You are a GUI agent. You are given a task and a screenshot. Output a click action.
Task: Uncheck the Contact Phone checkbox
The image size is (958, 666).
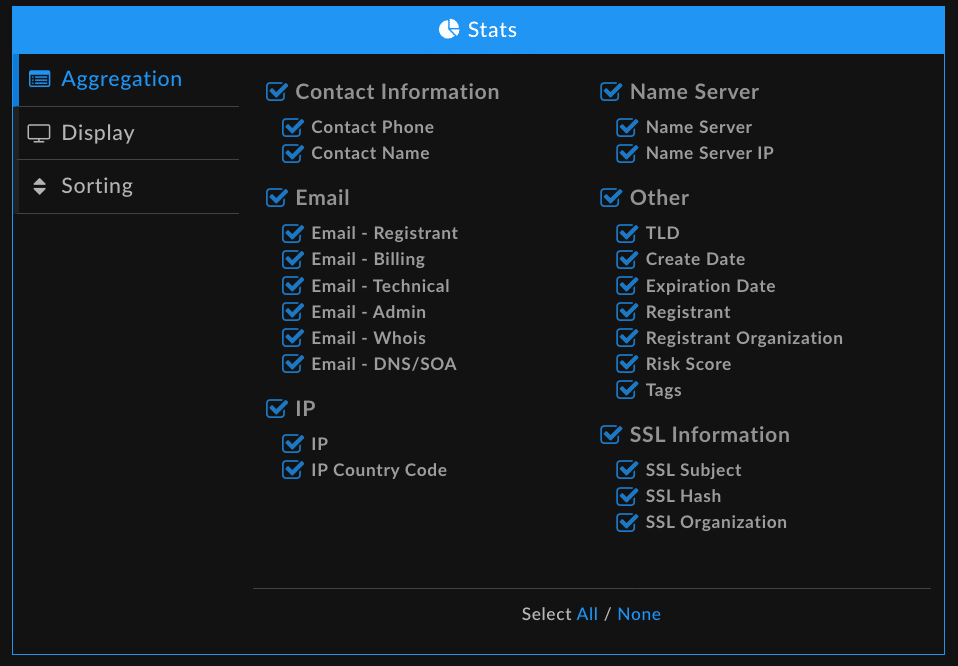point(293,127)
